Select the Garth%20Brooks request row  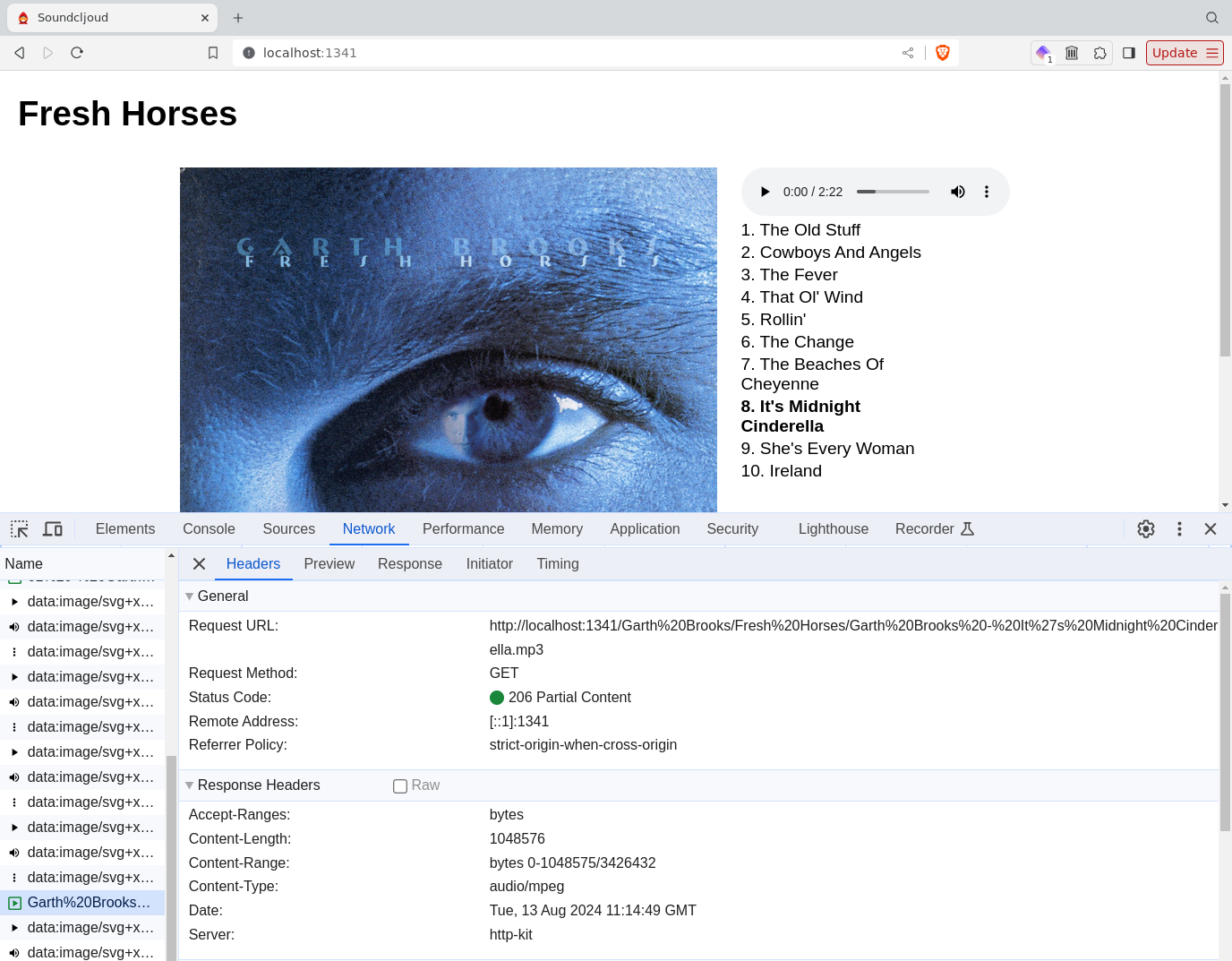82,903
